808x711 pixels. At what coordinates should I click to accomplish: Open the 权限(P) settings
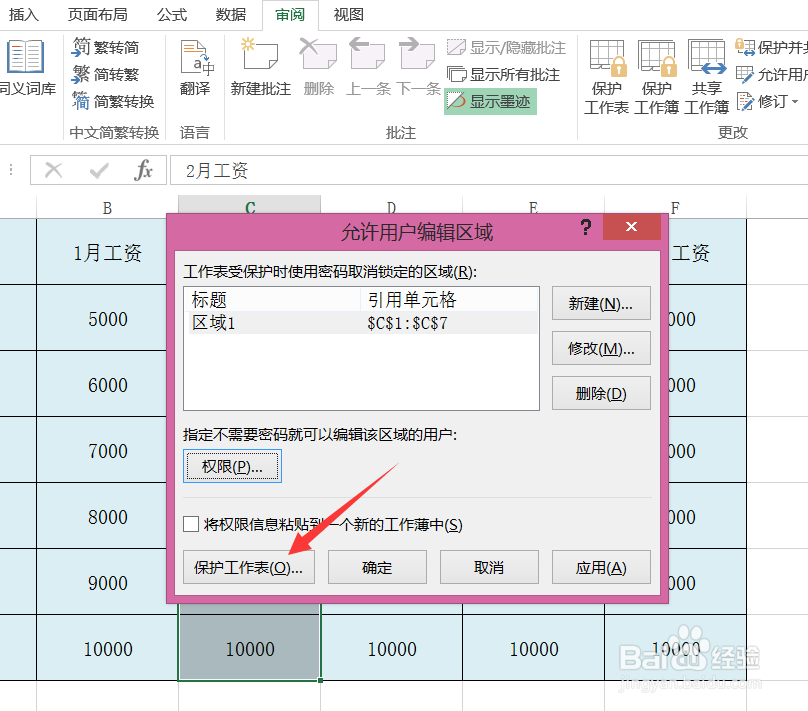tap(232, 466)
